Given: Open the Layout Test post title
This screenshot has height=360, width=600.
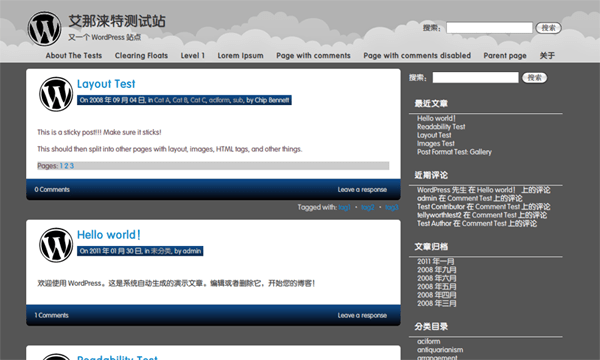Looking at the screenshot, I should 106,84.
